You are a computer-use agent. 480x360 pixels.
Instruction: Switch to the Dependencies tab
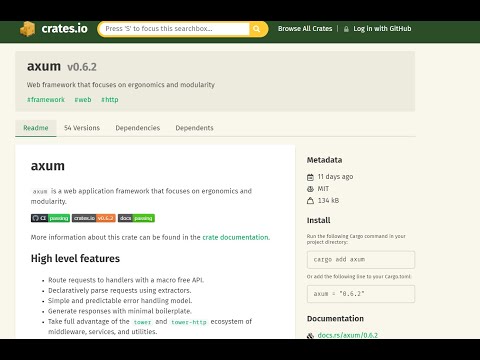click(x=138, y=128)
